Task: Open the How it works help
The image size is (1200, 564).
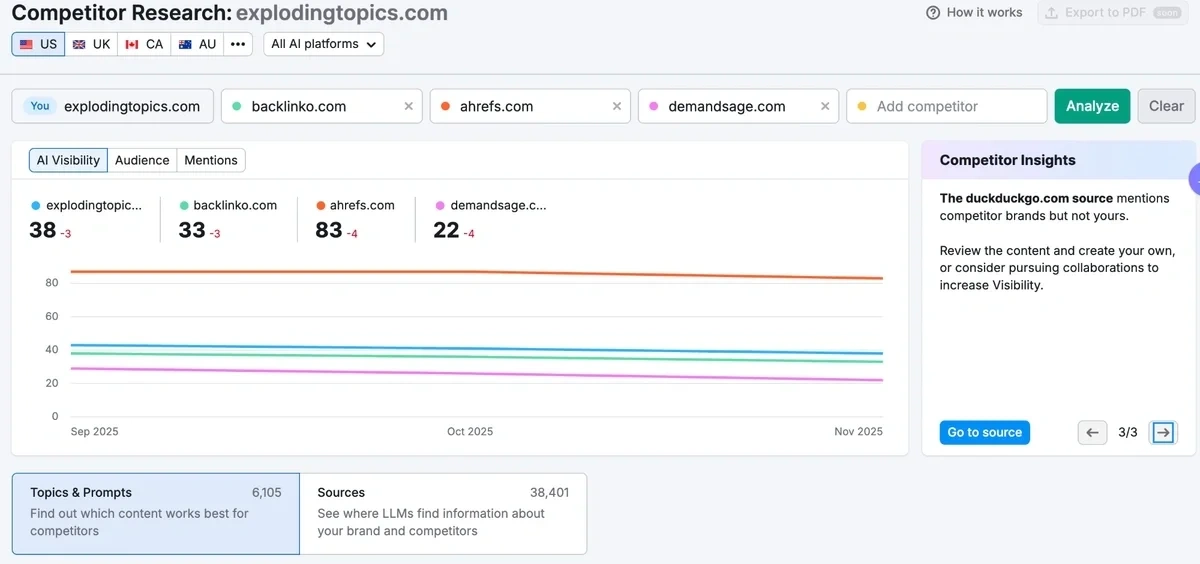Action: pos(974,13)
